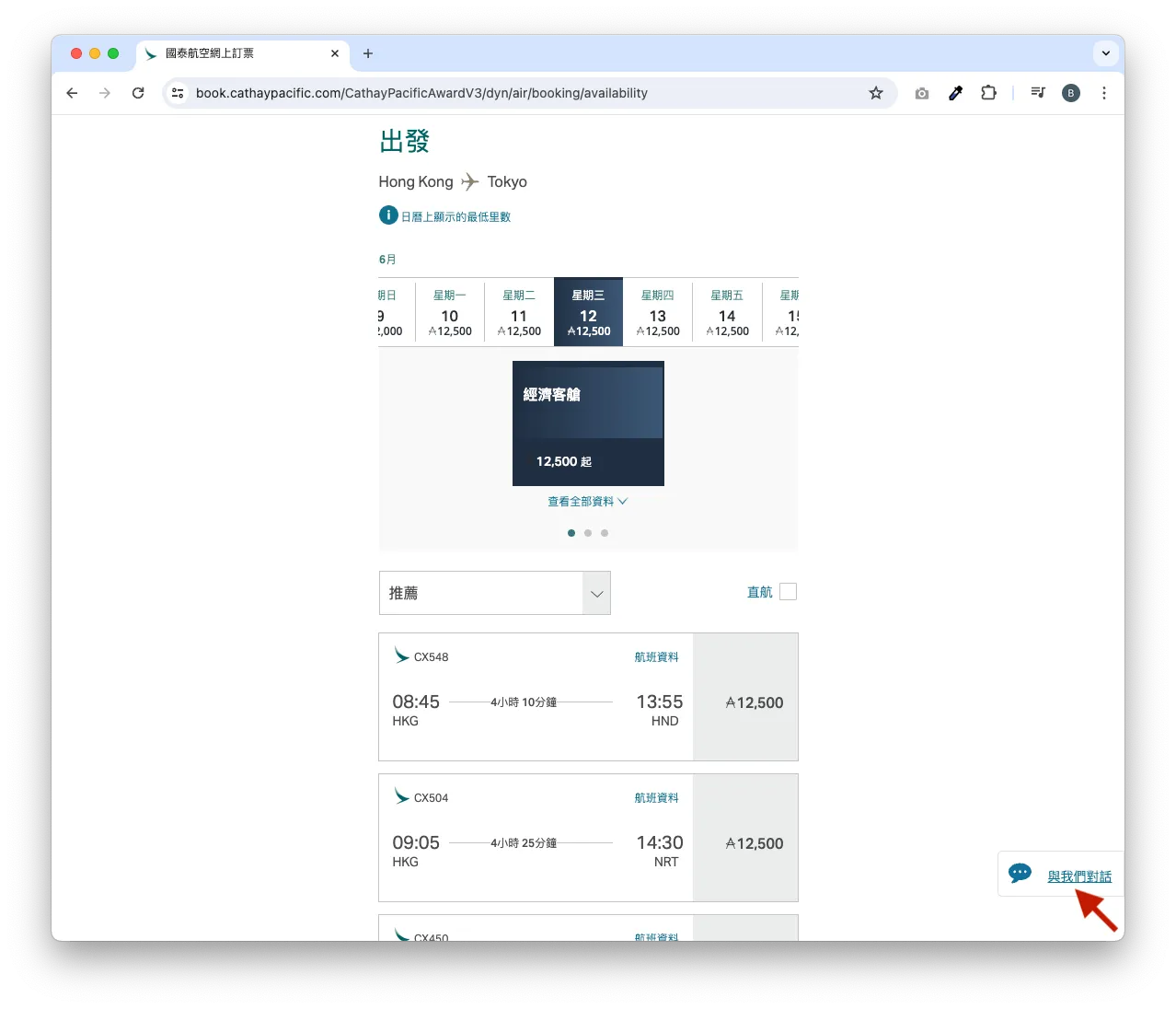Click the 日曆上顯示的最低里數 link
Viewport: 1176px width, 1009px height.
pos(455,217)
